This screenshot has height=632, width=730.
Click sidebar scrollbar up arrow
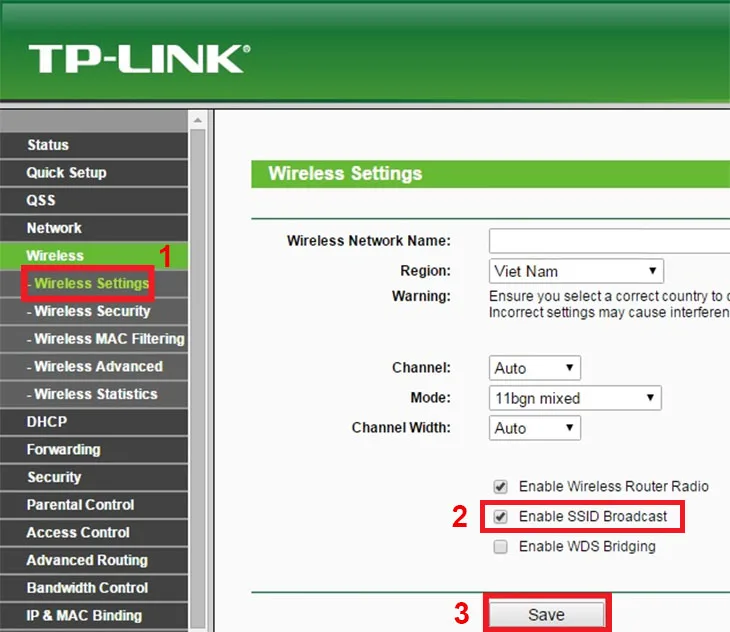click(198, 121)
